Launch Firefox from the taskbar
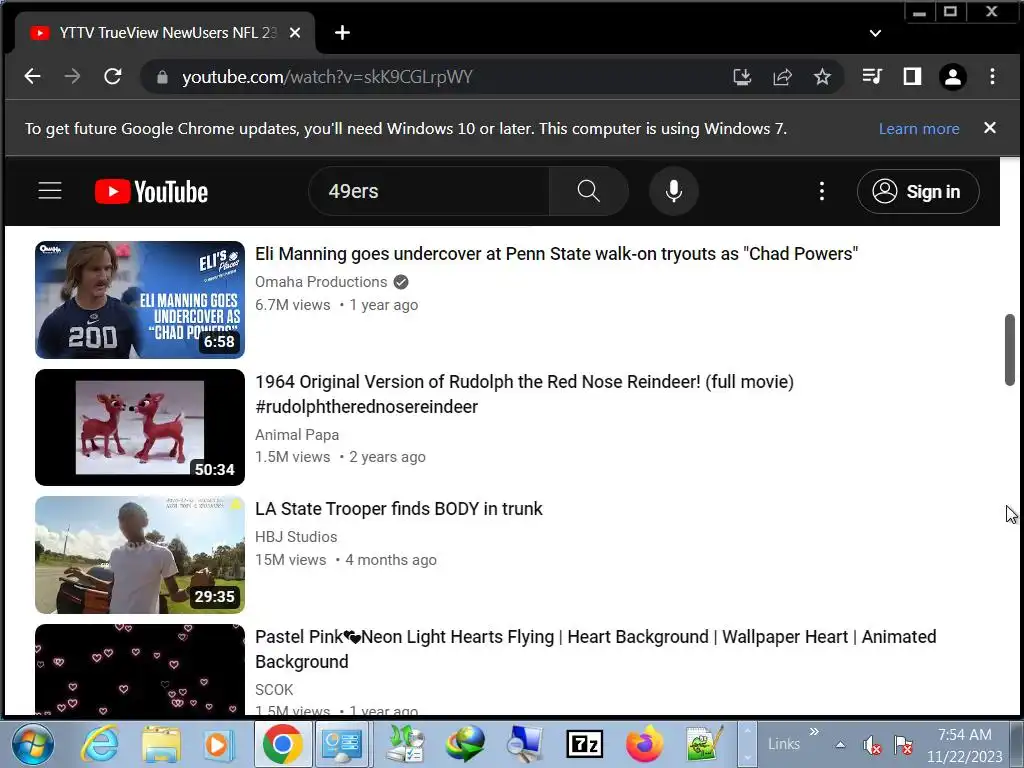This screenshot has width=1024, height=768. (644, 744)
